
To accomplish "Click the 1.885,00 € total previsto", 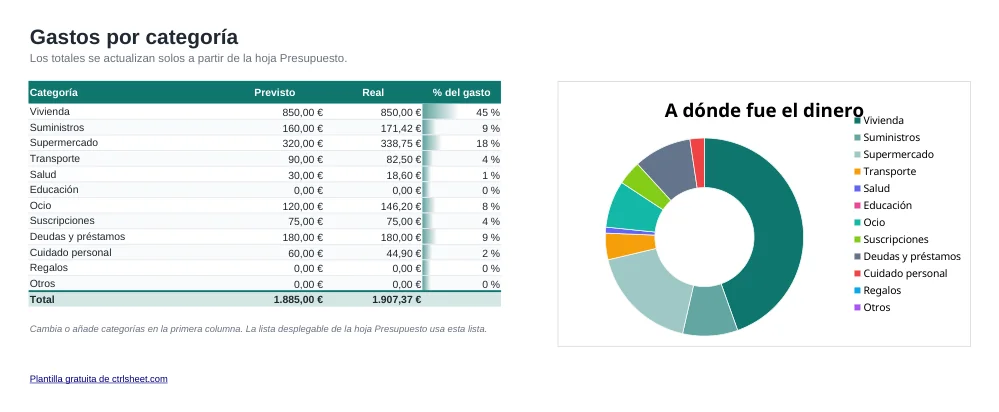I will point(298,300).
